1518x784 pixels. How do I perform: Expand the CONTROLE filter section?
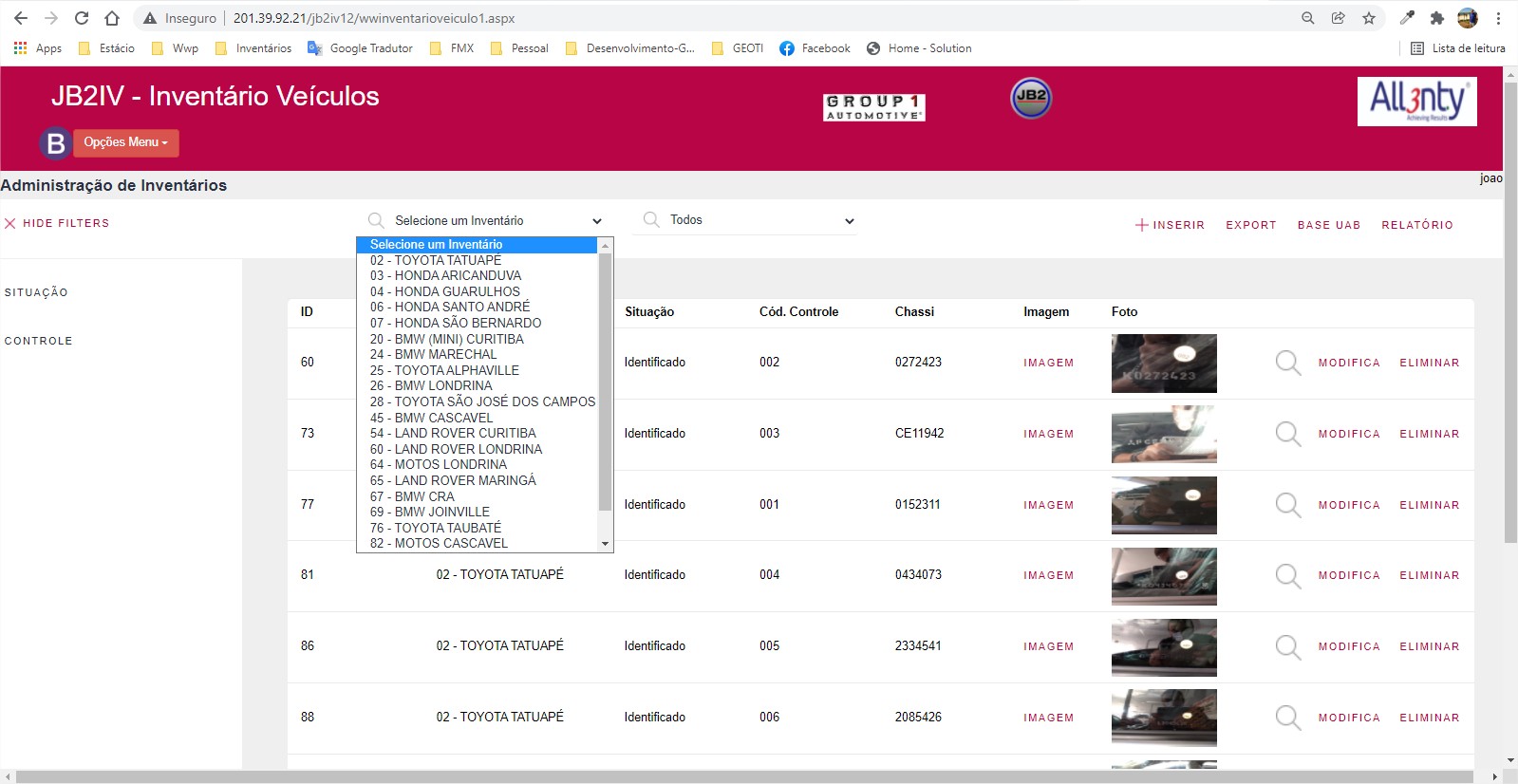[x=38, y=341]
